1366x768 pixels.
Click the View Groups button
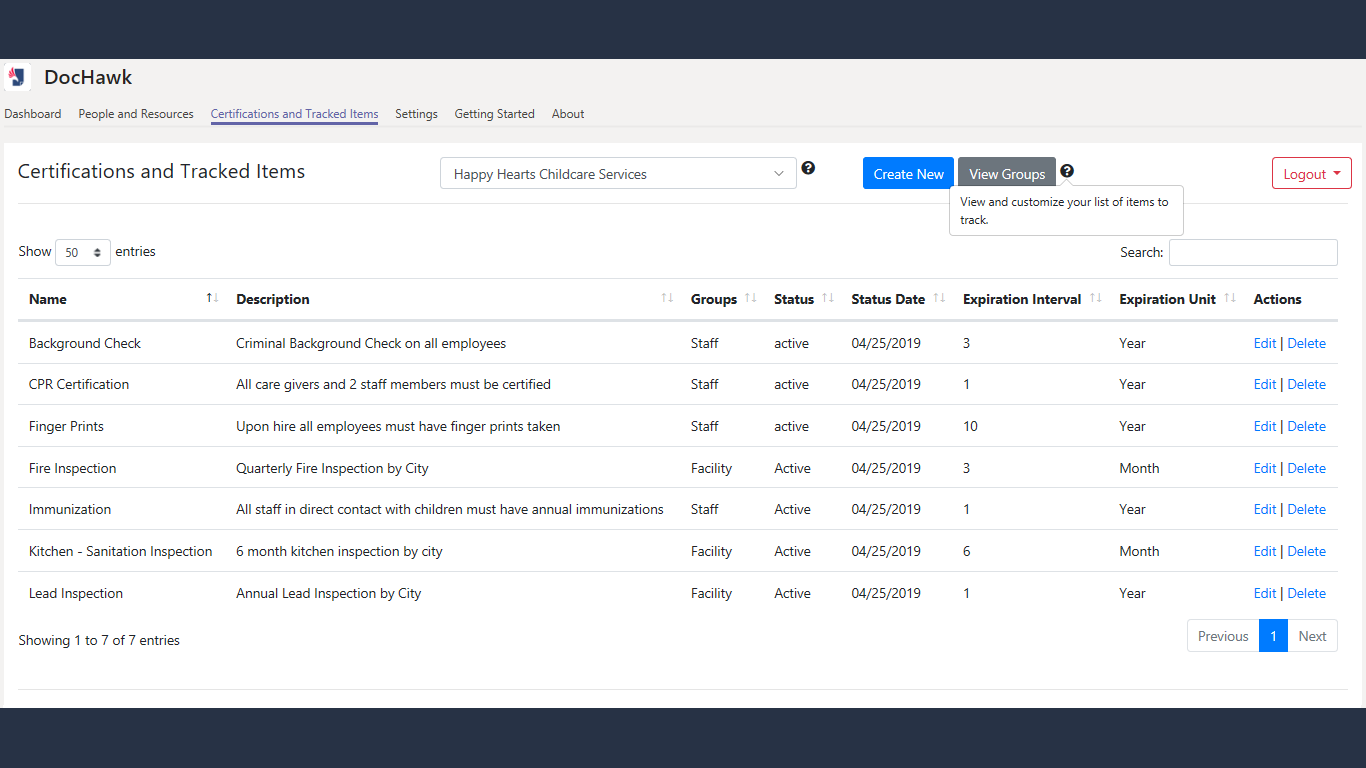point(1007,173)
